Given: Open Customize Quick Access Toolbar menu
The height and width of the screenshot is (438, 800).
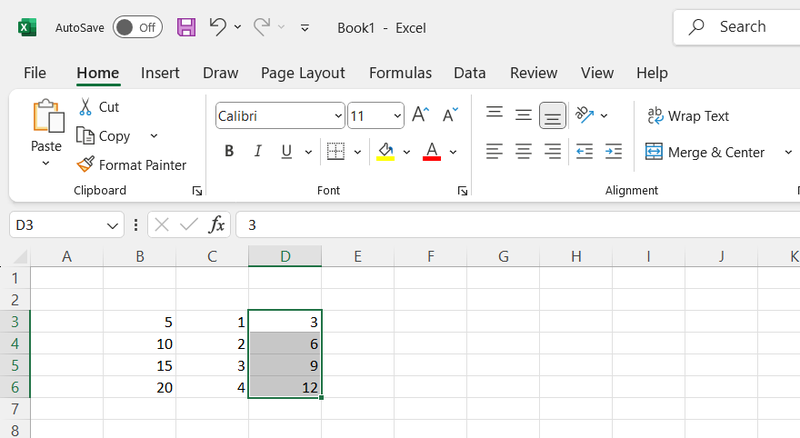Looking at the screenshot, I should click(305, 28).
